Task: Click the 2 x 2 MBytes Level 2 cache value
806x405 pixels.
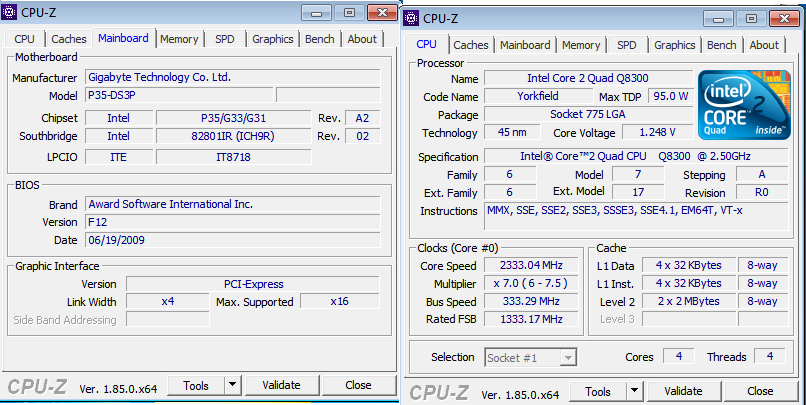Action: 689,301
